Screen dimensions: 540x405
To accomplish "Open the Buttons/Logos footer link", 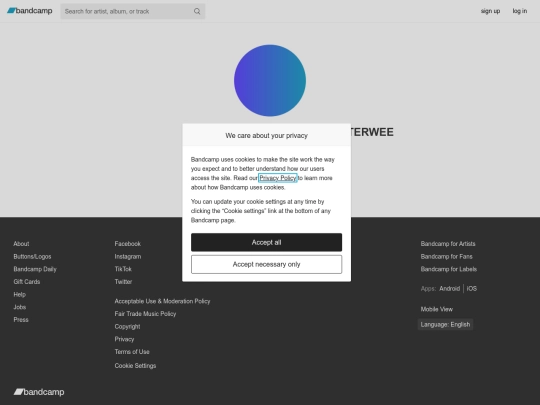I will tap(32, 257).
